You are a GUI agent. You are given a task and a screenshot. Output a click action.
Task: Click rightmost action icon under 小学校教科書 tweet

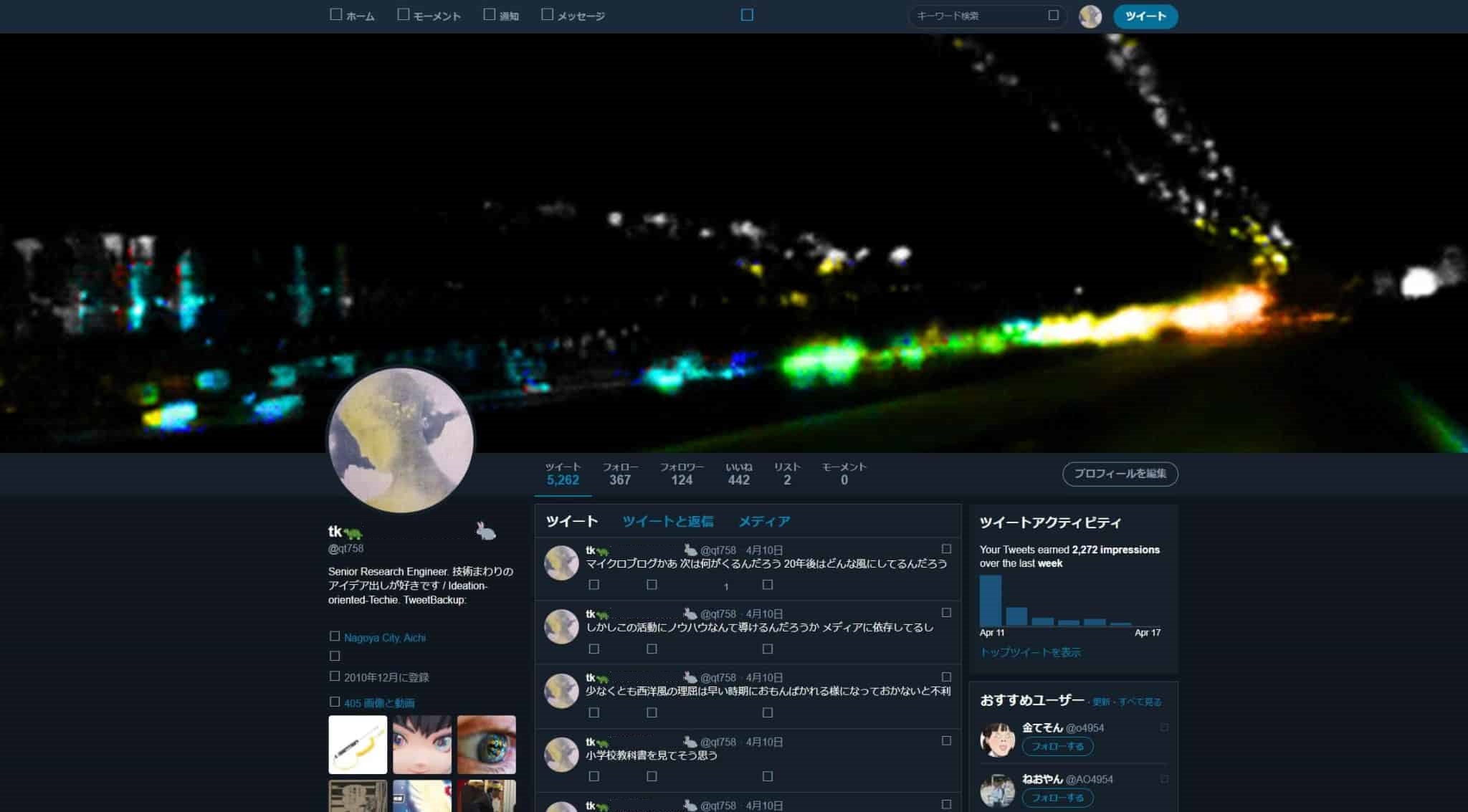[x=768, y=776]
